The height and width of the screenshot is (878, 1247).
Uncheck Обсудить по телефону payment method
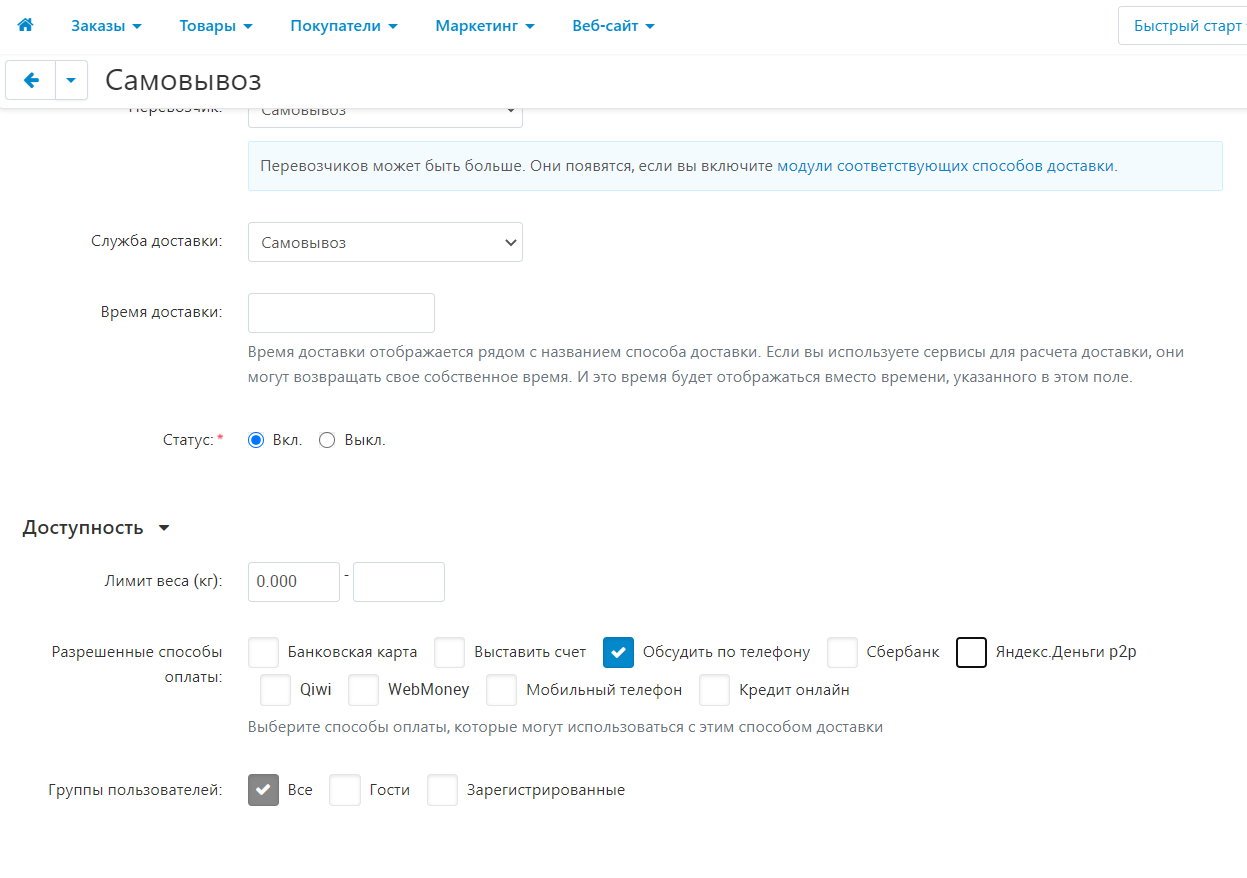pos(619,652)
